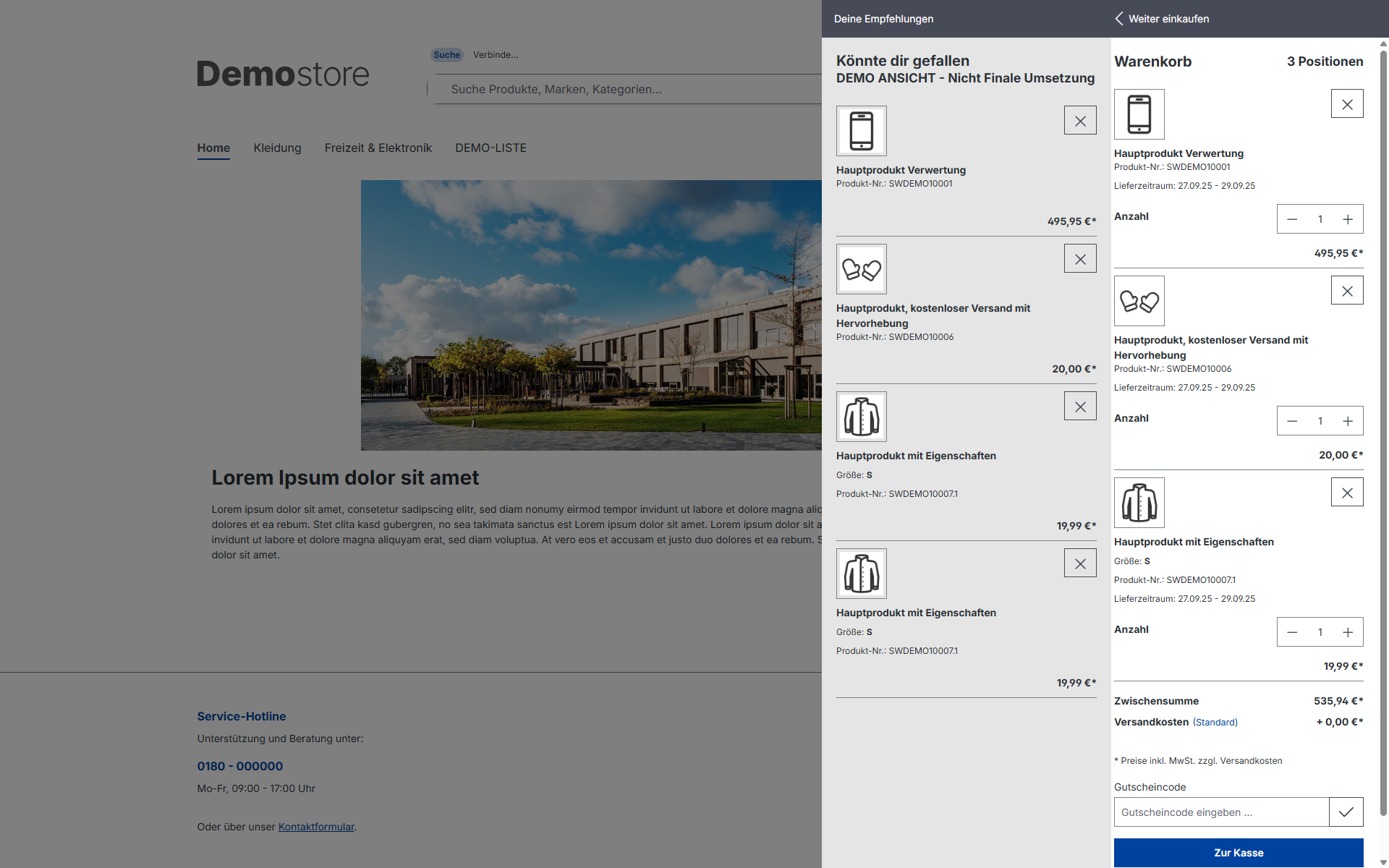Remove Hauptprodukt Verwertung from the cart

coord(1346,104)
